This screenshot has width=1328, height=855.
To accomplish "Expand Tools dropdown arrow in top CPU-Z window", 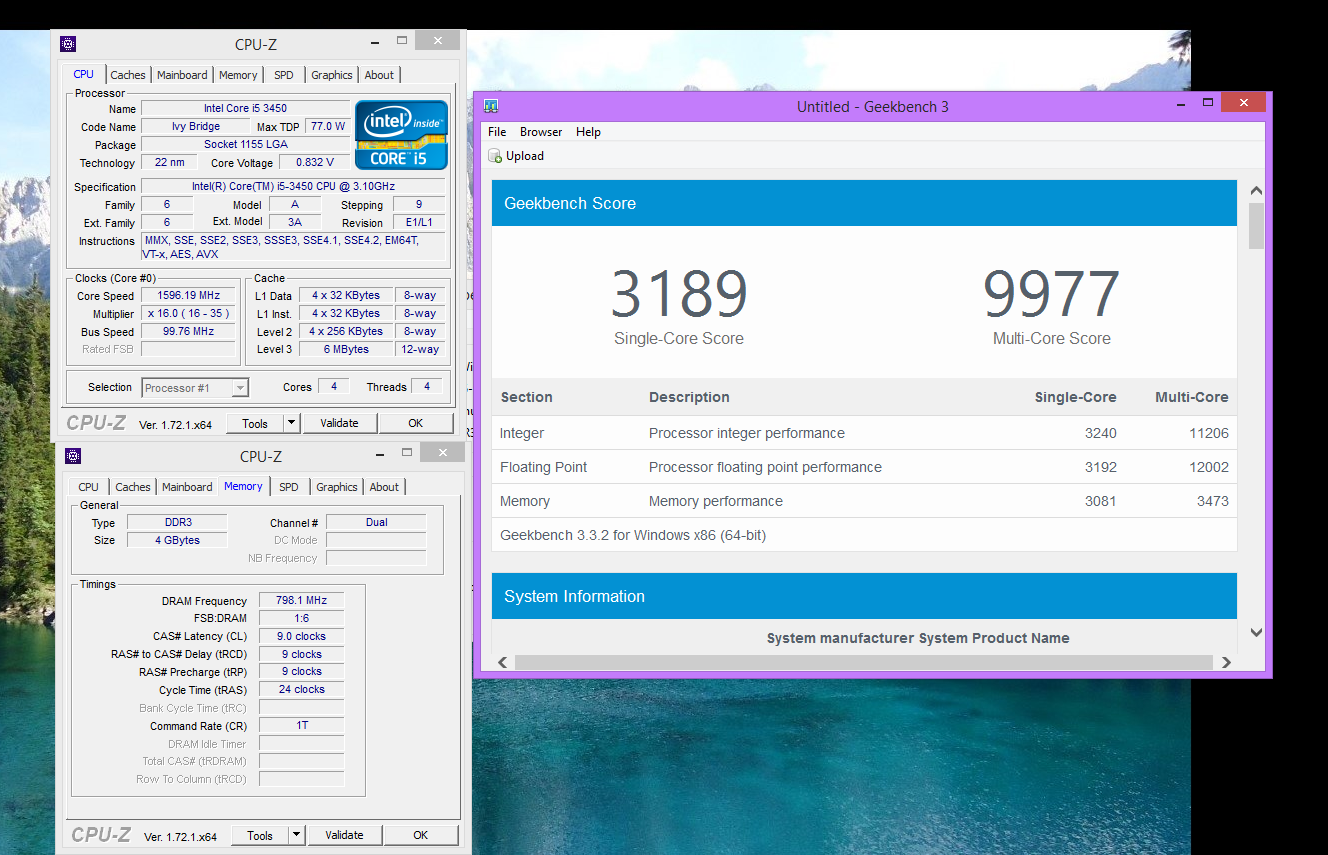I will [x=292, y=423].
